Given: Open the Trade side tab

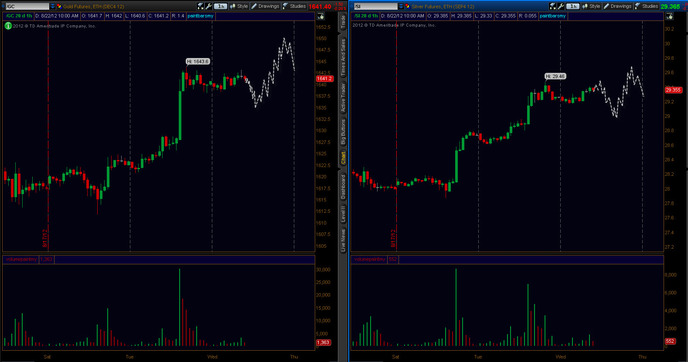Looking at the screenshot, I should click(343, 22).
